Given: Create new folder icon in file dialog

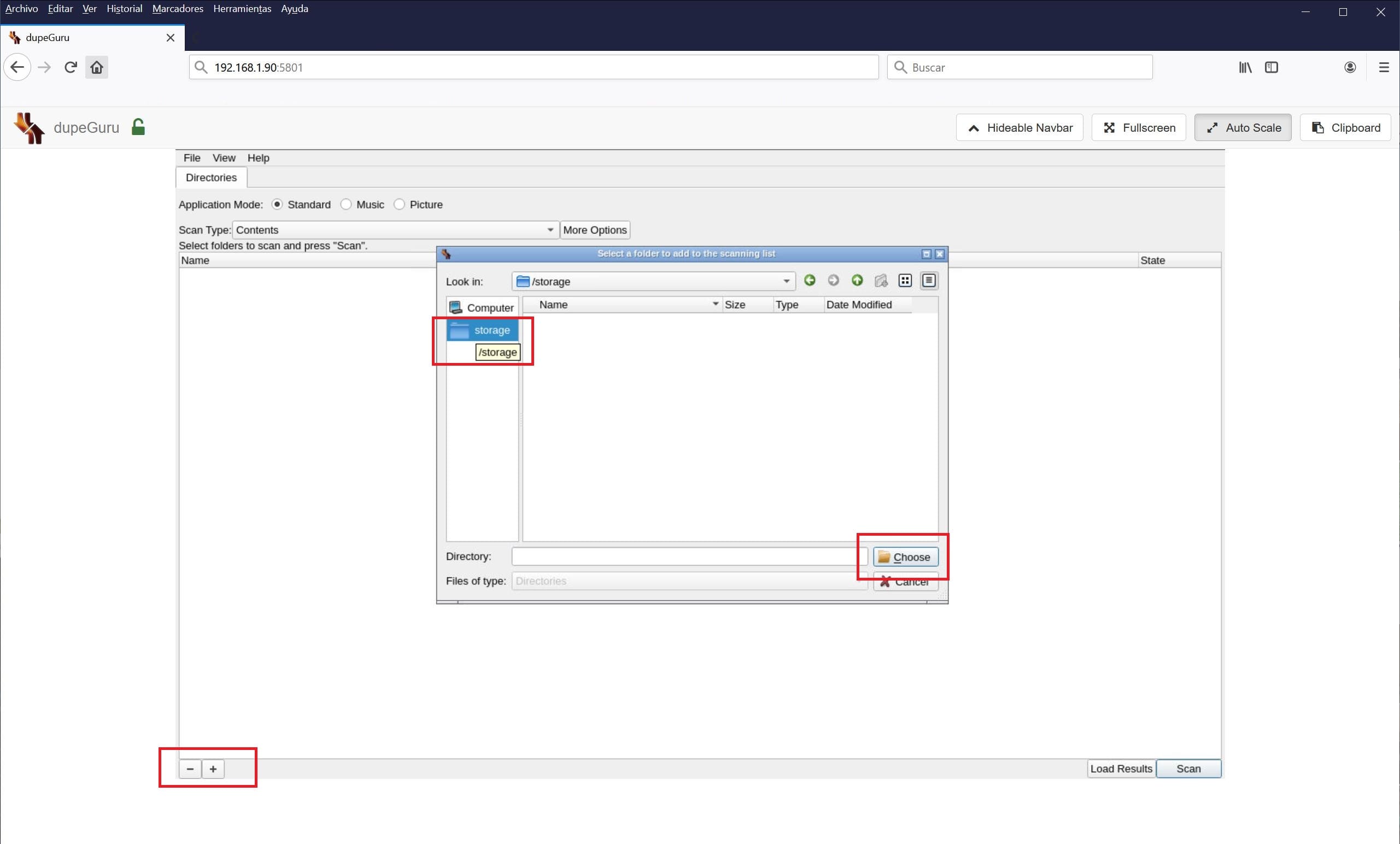Looking at the screenshot, I should (881, 280).
